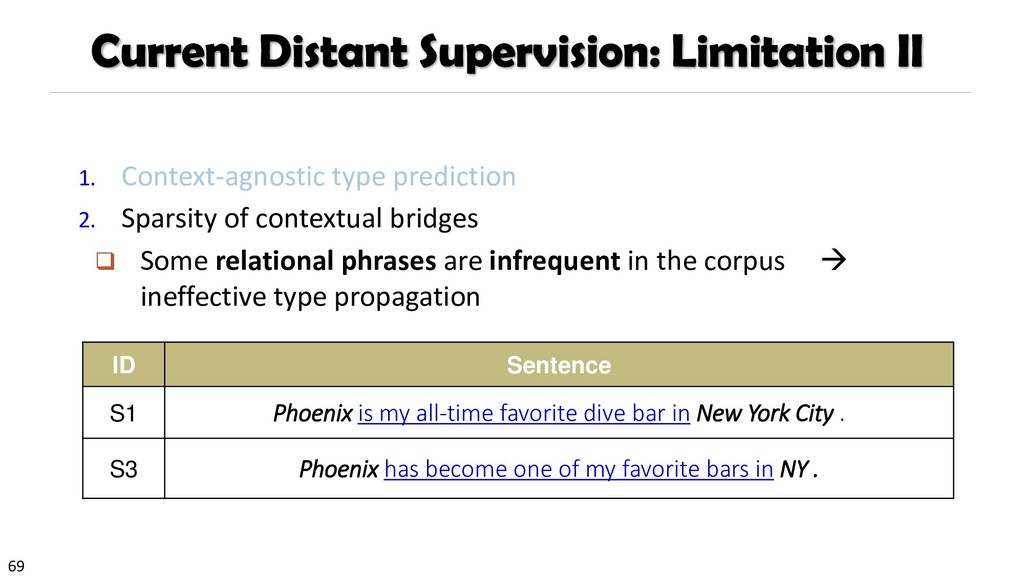Click 'Phoenix' in the S1 sentence

313,413
